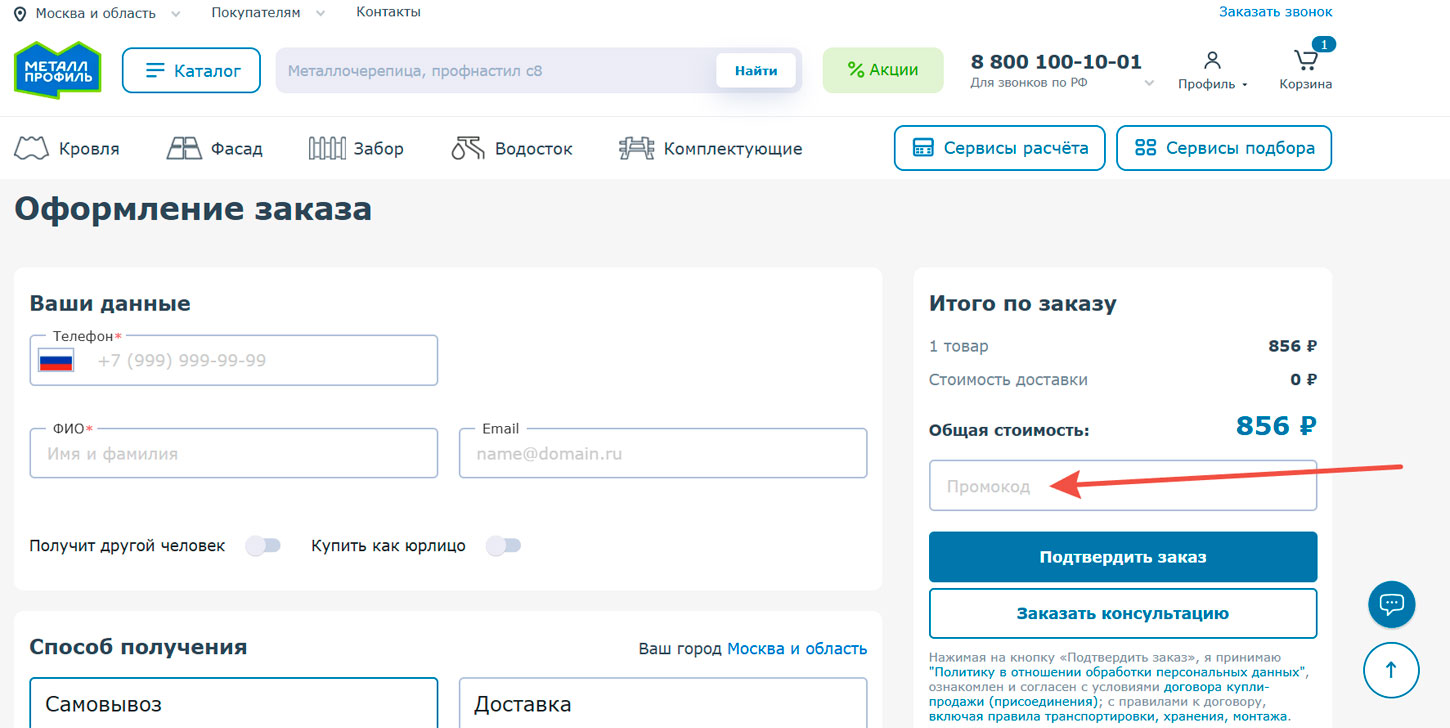
Task: Open the Каталог menu button
Action: (191, 70)
